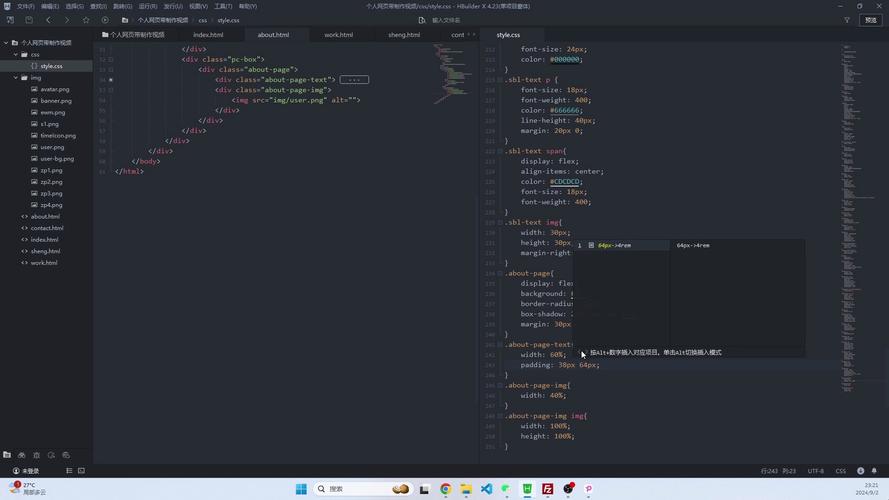This screenshot has height=500, width=889.
Task: Open VS Code from the taskbar
Action: [486, 489]
